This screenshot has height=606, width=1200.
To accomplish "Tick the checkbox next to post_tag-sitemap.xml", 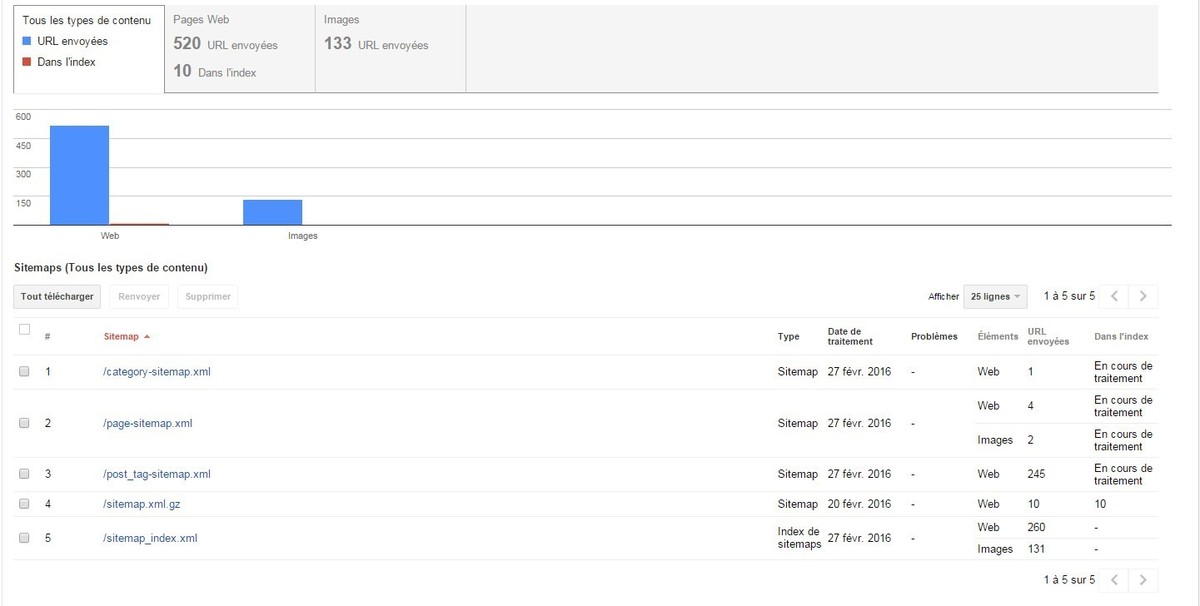I will click(x=25, y=474).
